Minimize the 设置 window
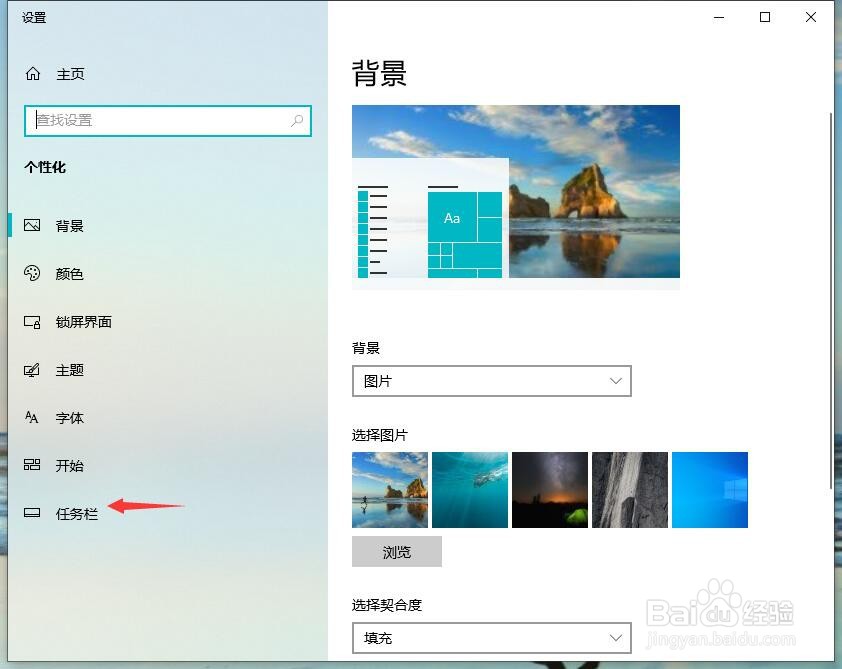The height and width of the screenshot is (669, 842). point(719,18)
